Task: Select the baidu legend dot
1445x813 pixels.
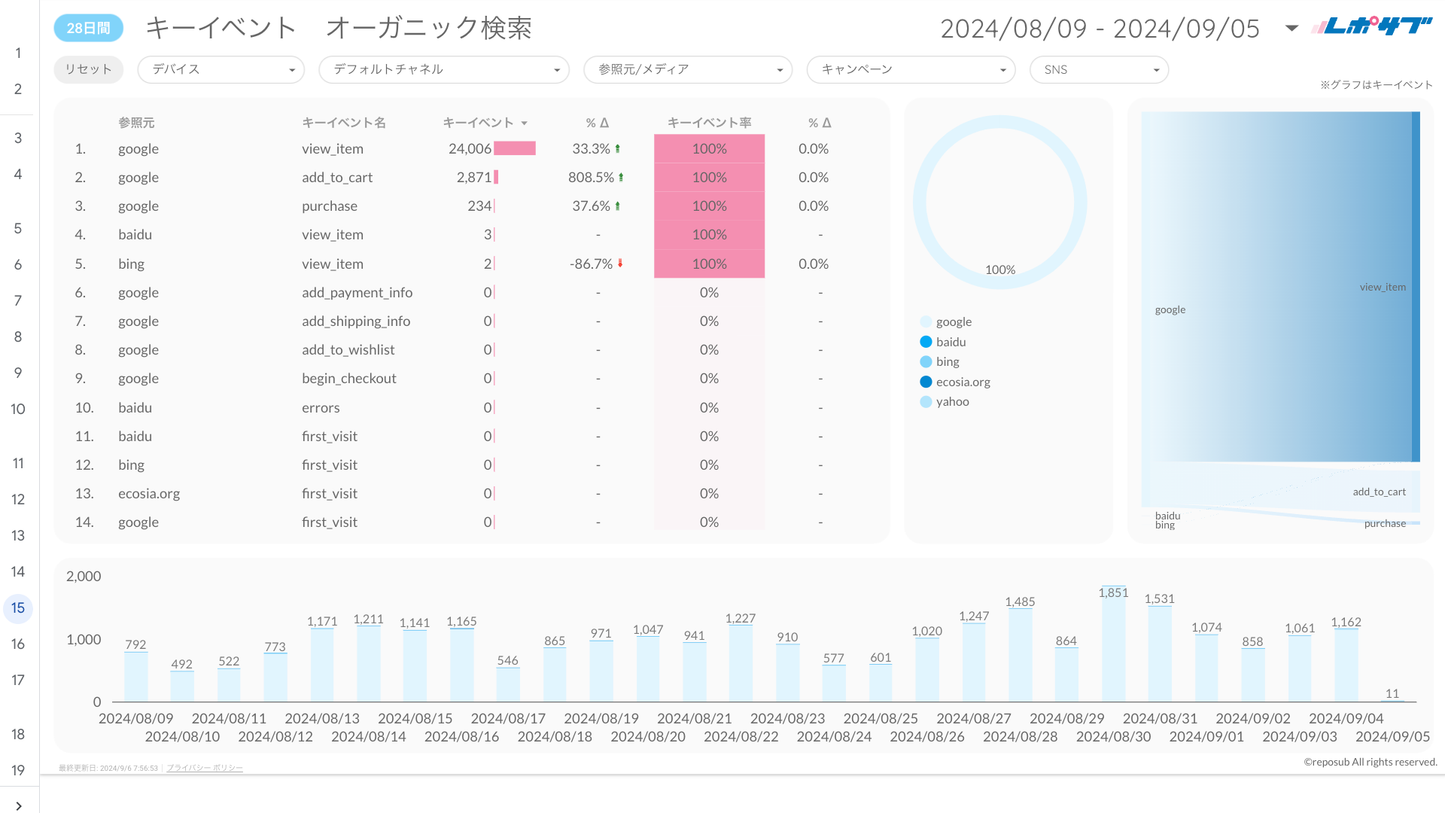Action: coord(925,342)
